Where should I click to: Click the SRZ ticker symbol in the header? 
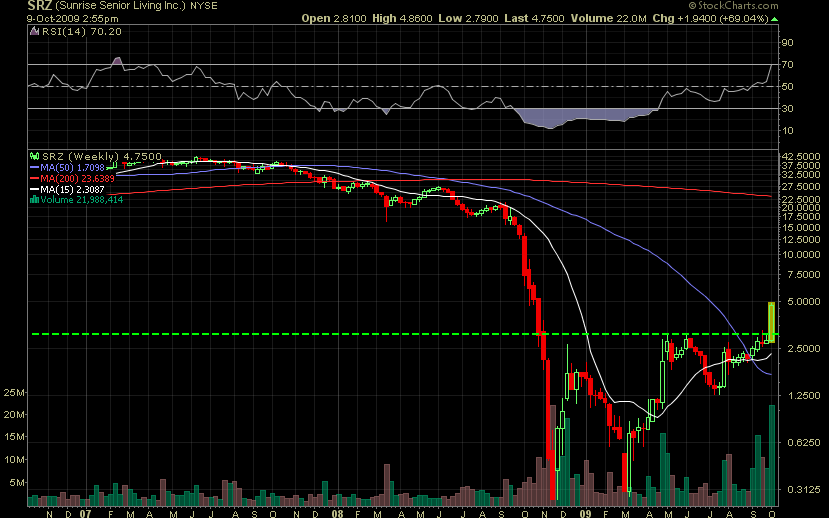pos(40,6)
